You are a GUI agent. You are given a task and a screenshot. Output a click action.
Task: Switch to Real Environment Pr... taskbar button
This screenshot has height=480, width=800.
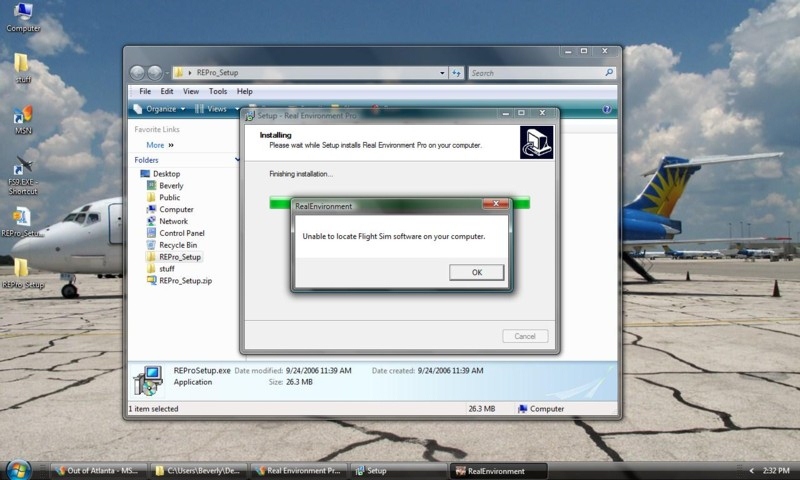[x=299, y=471]
